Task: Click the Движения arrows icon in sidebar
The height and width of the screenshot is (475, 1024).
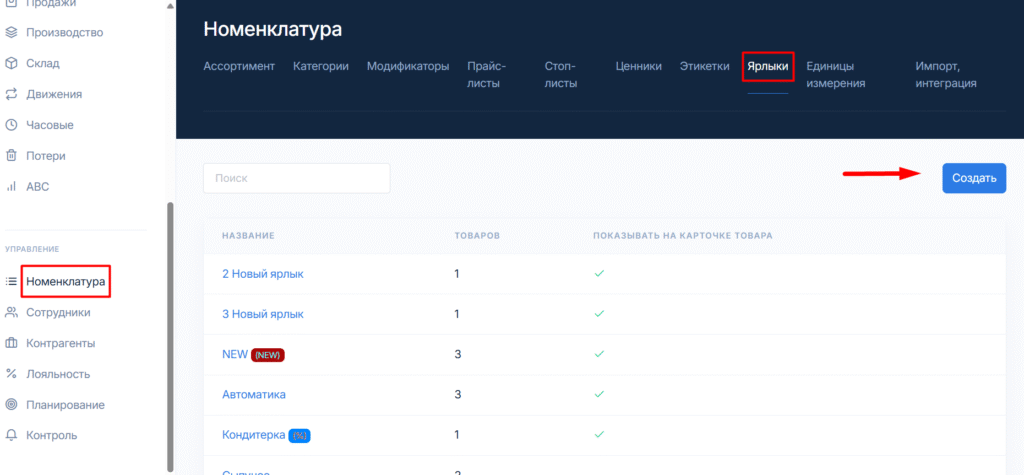Action: [x=11, y=94]
